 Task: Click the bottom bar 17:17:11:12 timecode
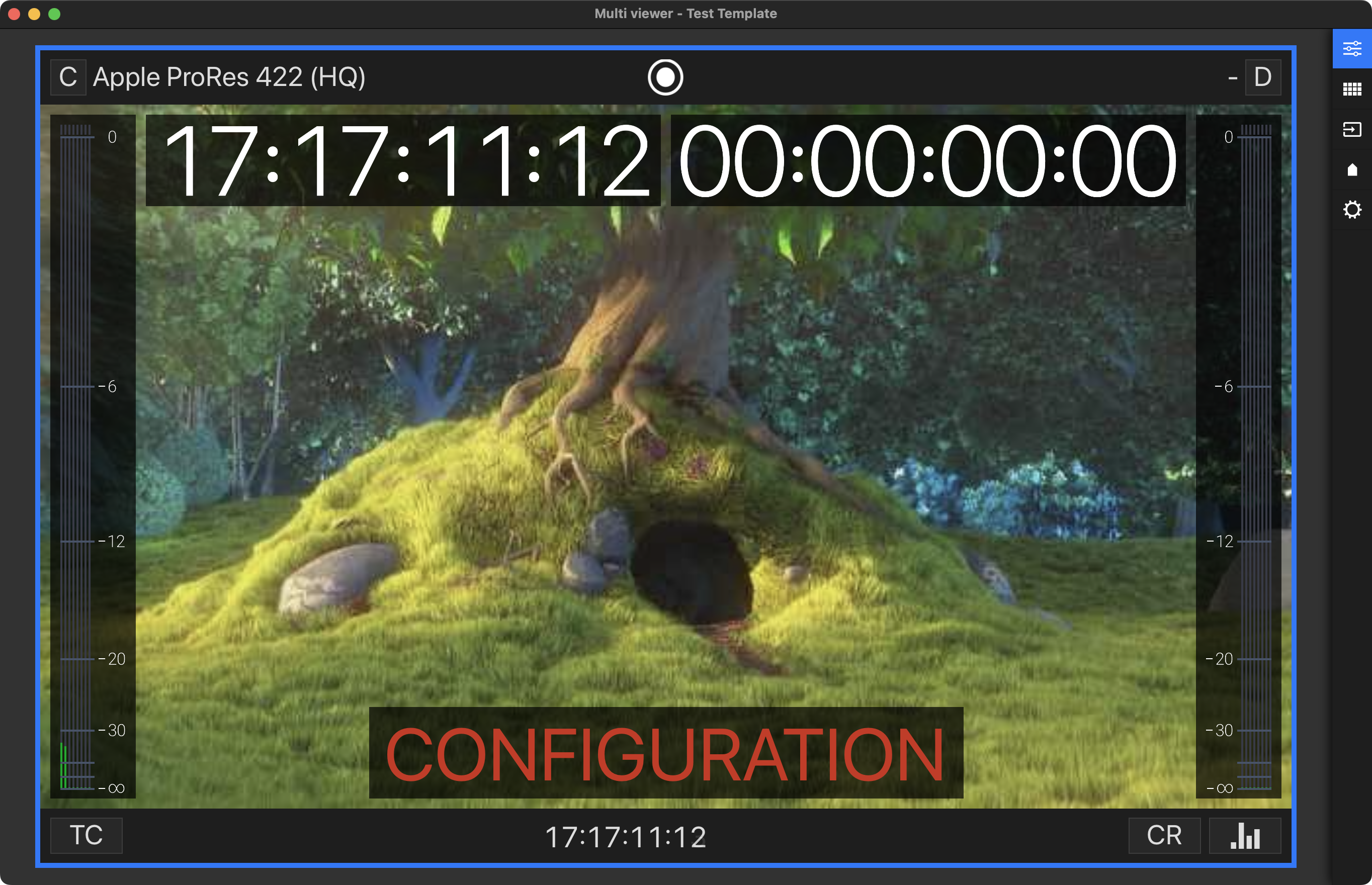click(x=625, y=837)
